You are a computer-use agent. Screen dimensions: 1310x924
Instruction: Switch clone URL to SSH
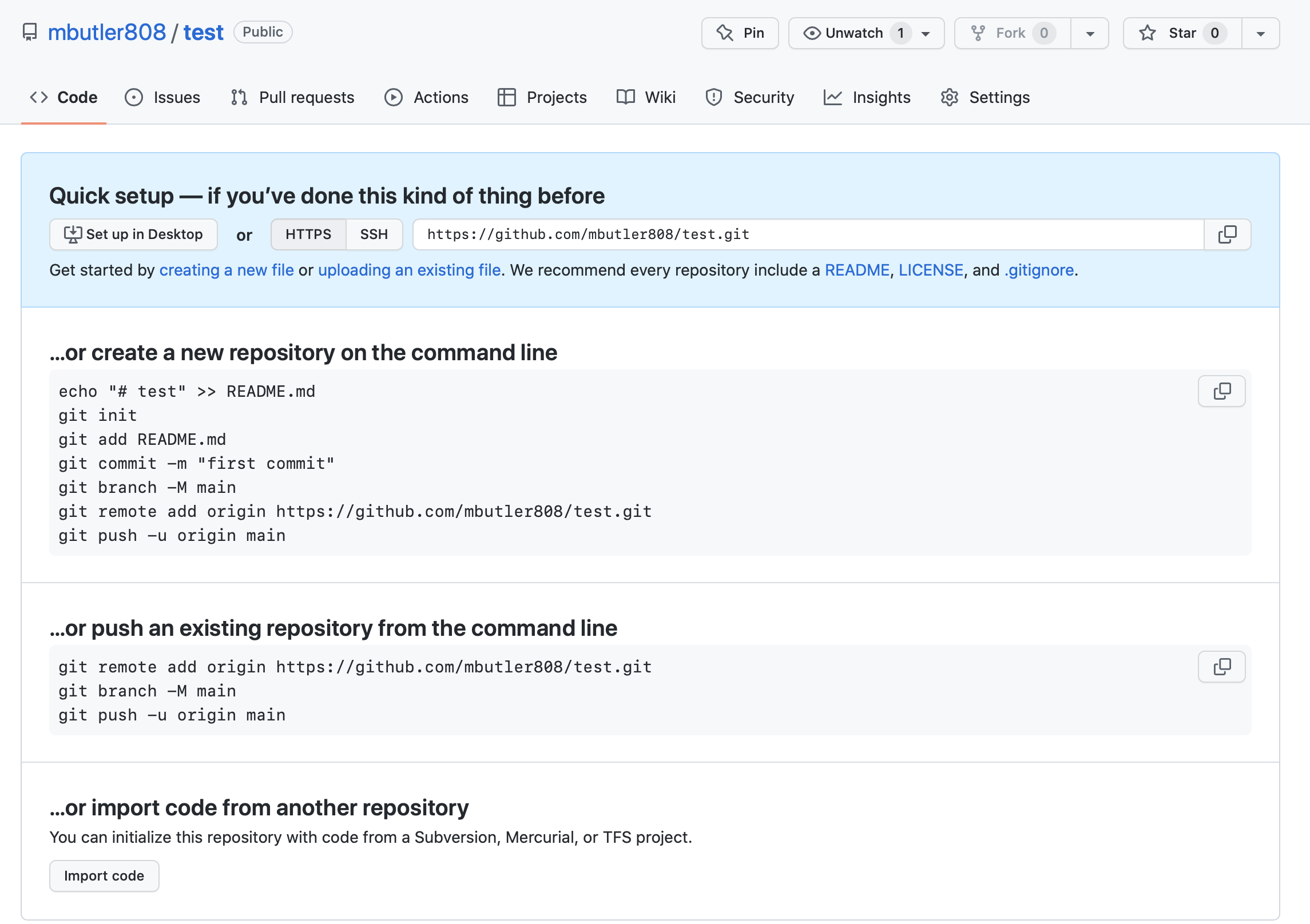pos(374,234)
